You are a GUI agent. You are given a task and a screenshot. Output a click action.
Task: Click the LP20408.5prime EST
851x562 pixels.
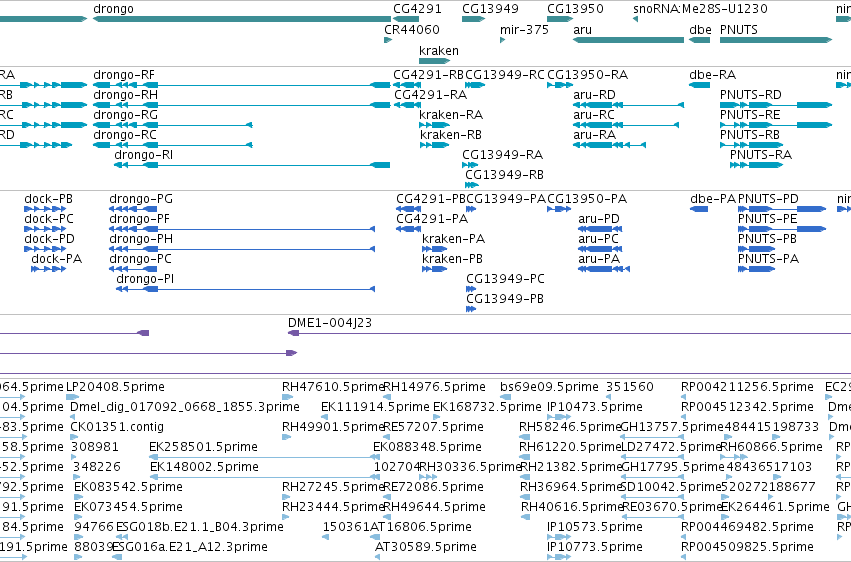[73, 397]
